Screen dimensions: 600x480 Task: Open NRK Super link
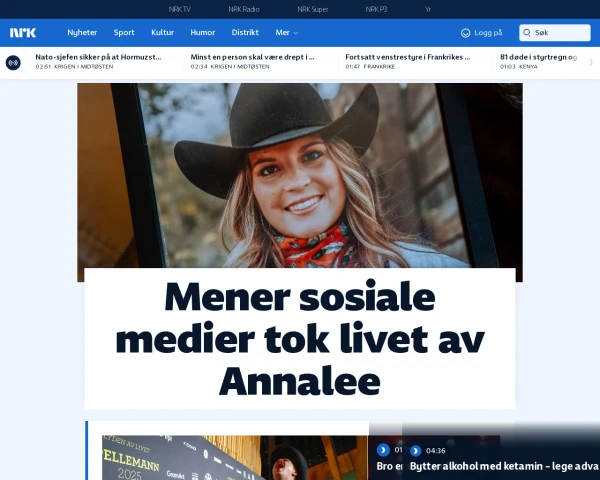(313, 8)
